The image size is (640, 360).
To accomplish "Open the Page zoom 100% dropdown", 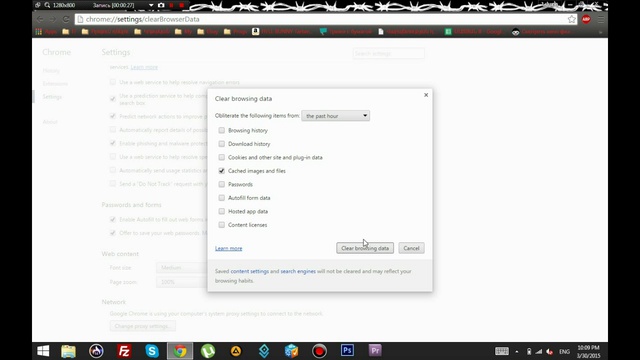I will coord(182,282).
